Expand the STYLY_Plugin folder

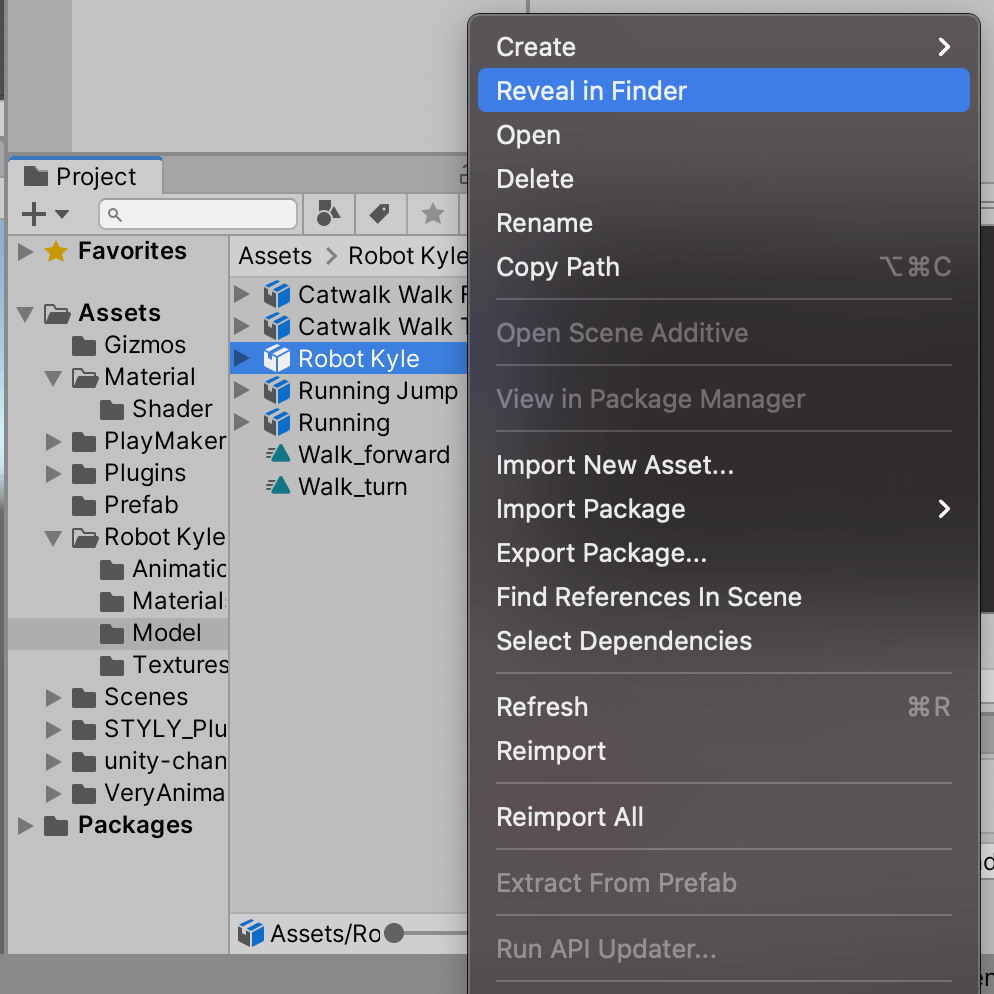53,730
